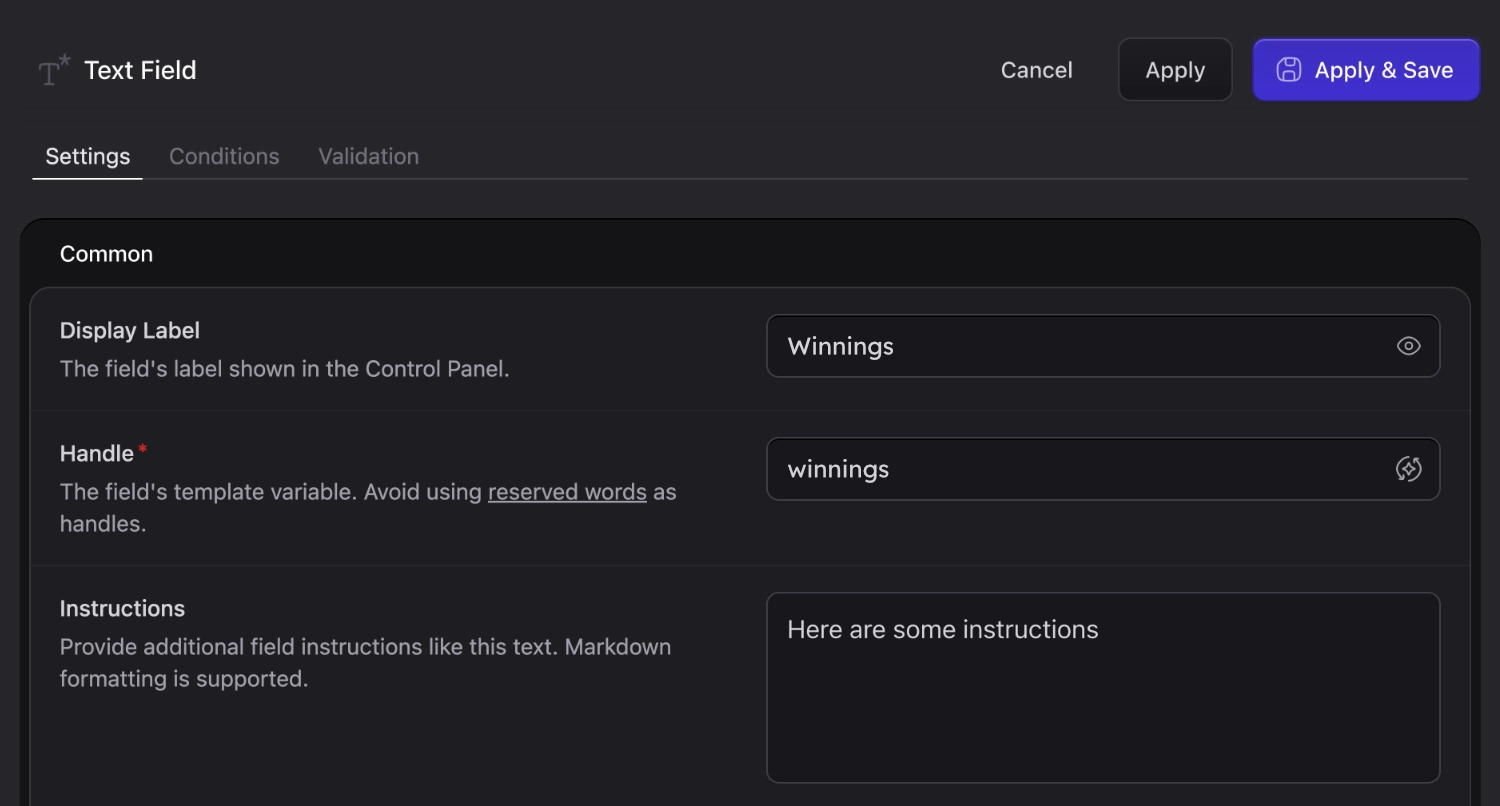
Task: Click the sync icon in Handle field
Action: (x=1408, y=469)
